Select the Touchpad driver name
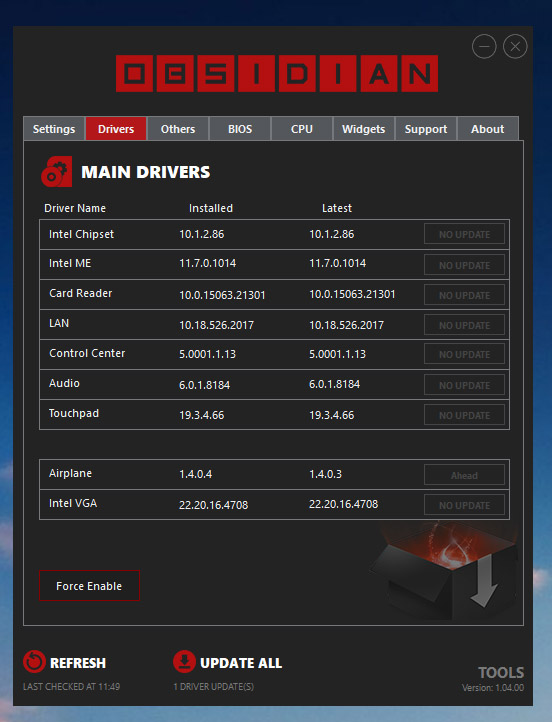The height and width of the screenshot is (722, 552). point(74,413)
